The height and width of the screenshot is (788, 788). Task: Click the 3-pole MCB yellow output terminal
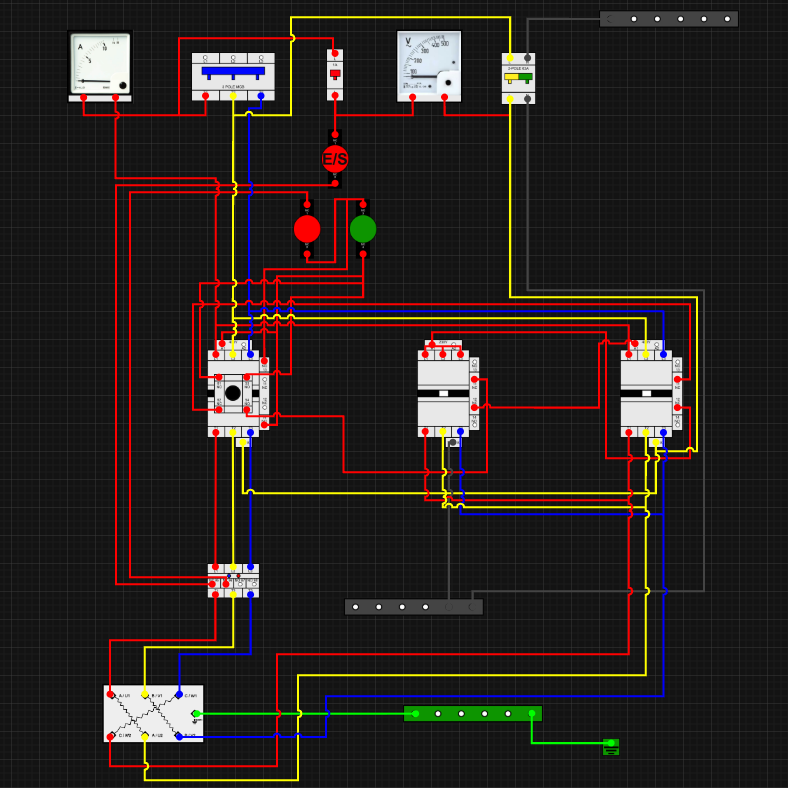pos(233,95)
